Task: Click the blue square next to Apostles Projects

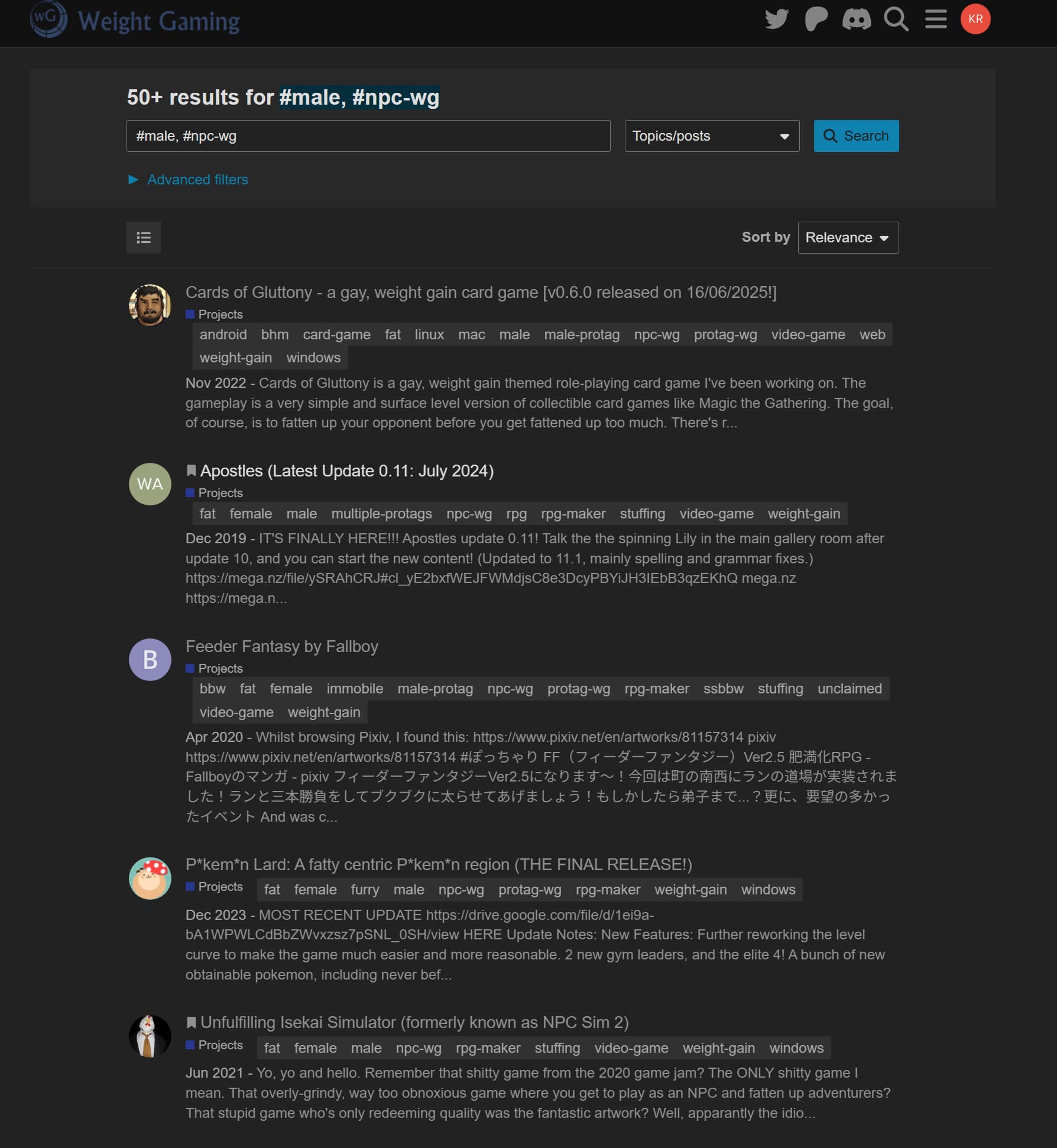Action: click(190, 493)
